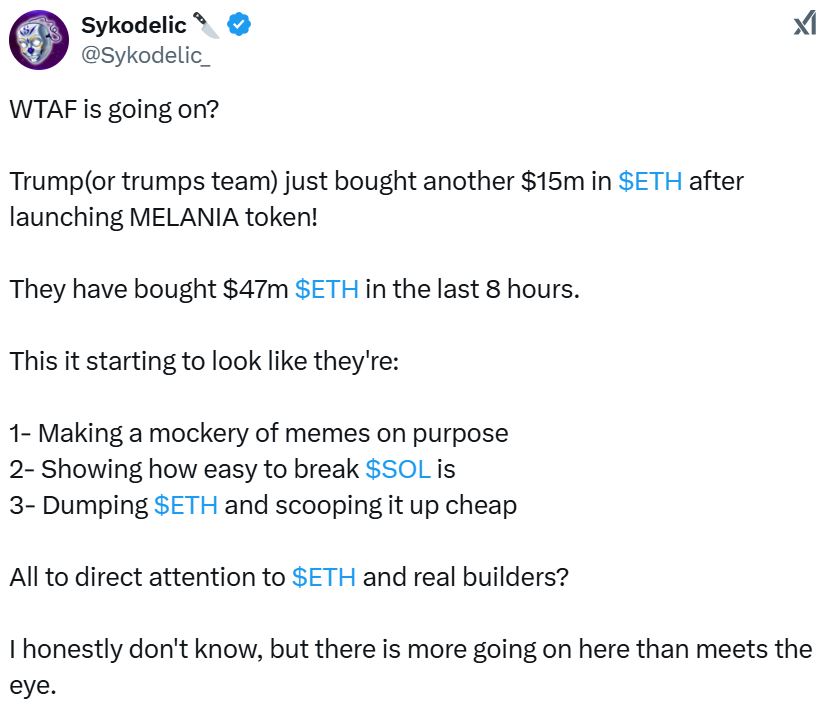Open the $SOL cashtag link
The image size is (822, 705).
pyautogui.click(x=398, y=469)
